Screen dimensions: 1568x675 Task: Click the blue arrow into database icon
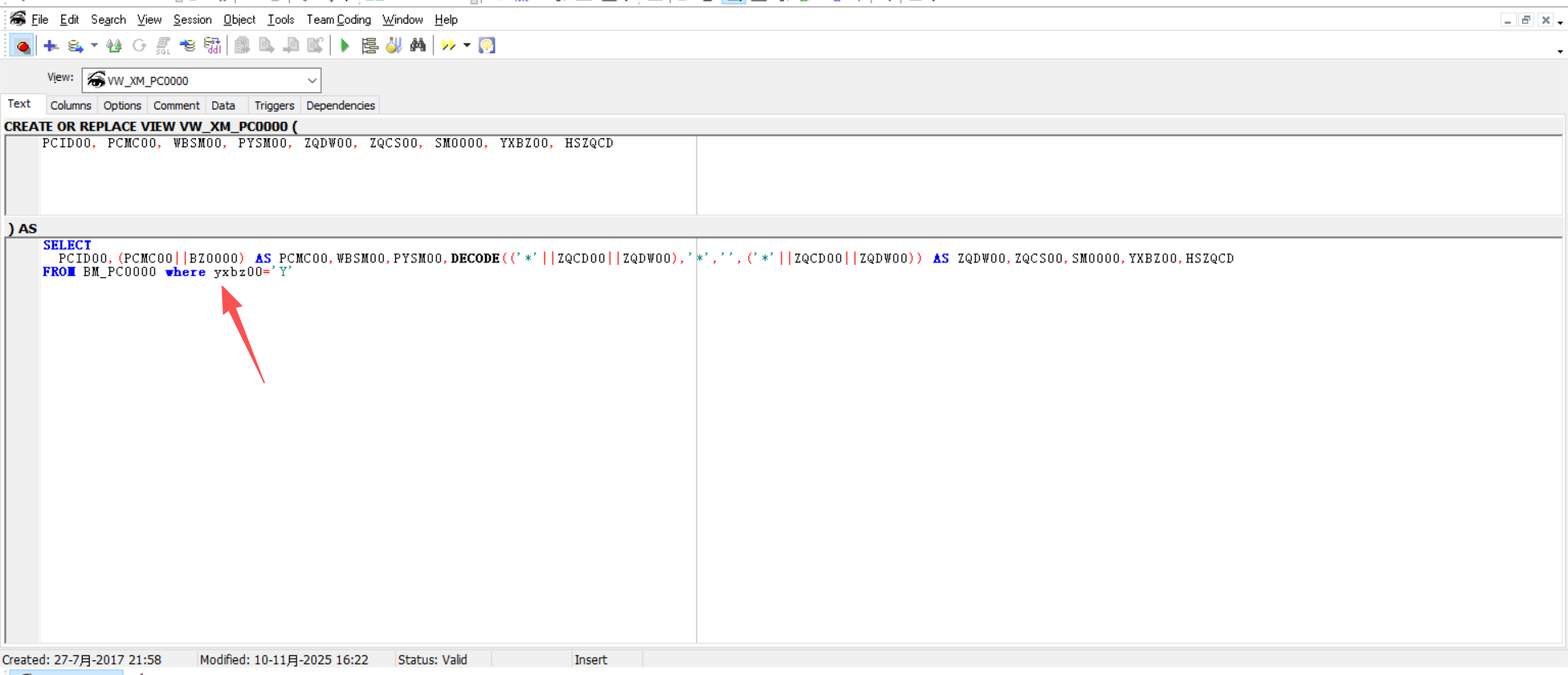coord(188,46)
